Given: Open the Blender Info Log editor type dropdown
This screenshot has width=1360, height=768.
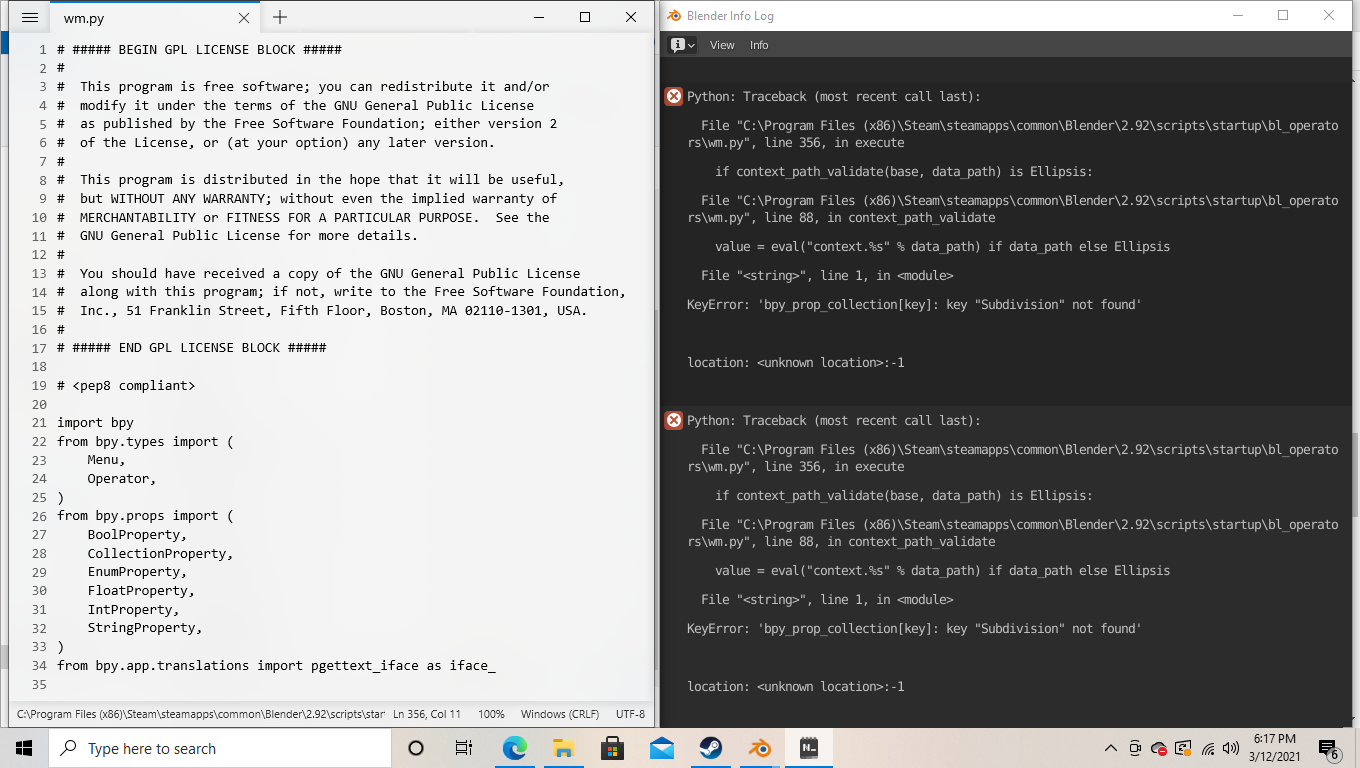Looking at the screenshot, I should [683, 45].
